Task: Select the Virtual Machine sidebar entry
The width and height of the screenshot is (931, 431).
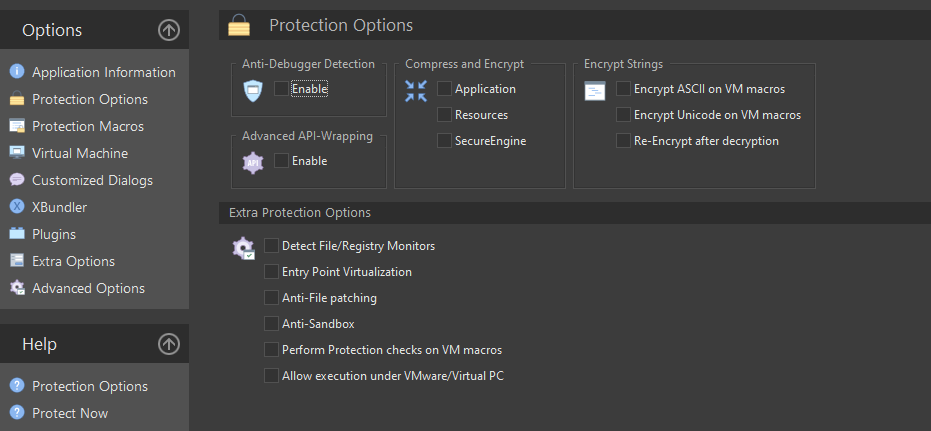Action: [x=80, y=153]
